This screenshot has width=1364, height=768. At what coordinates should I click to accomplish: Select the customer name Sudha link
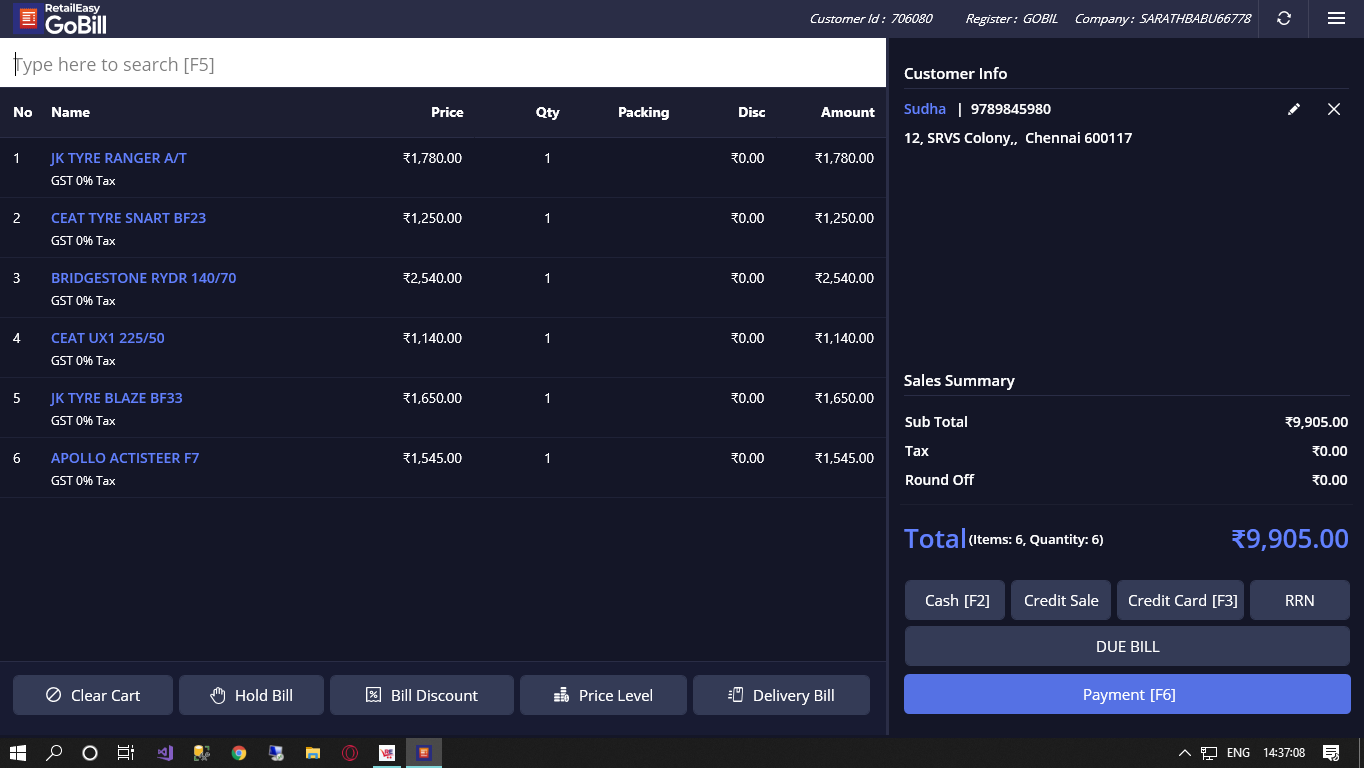925,109
